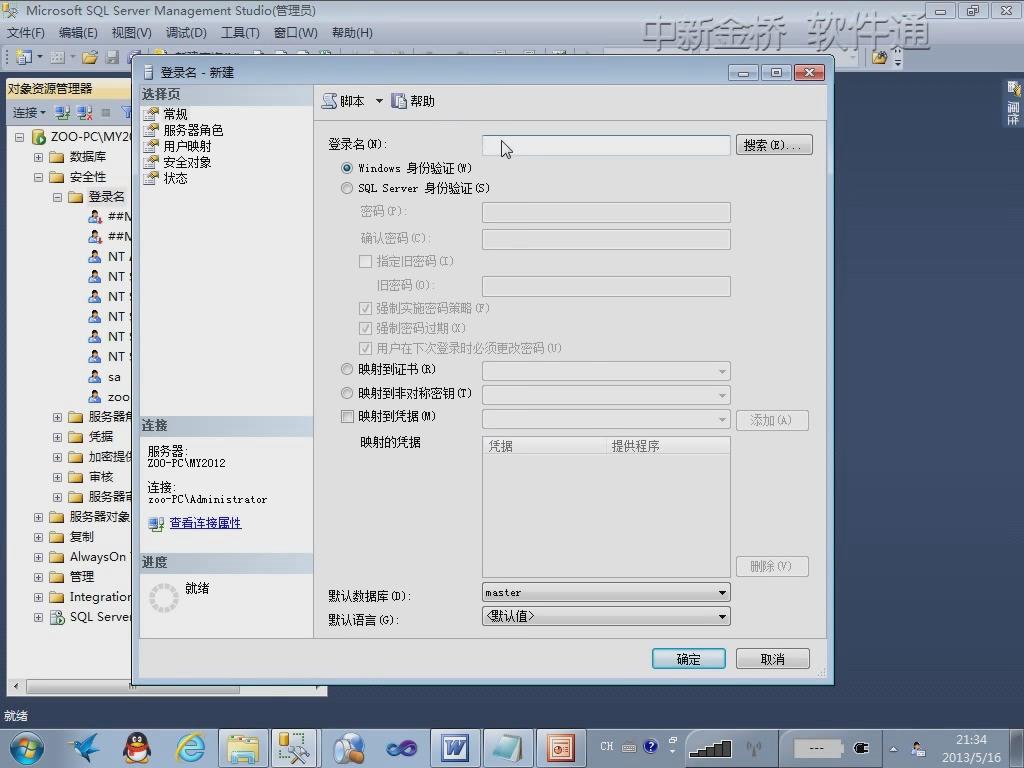This screenshot has height=768, width=1024.
Task: Click the 搜索(E)... button
Action: (774, 145)
